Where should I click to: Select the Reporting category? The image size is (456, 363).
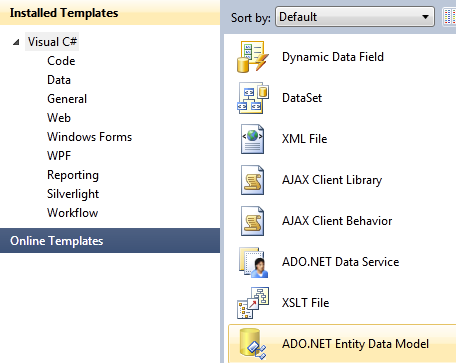pos(73,175)
